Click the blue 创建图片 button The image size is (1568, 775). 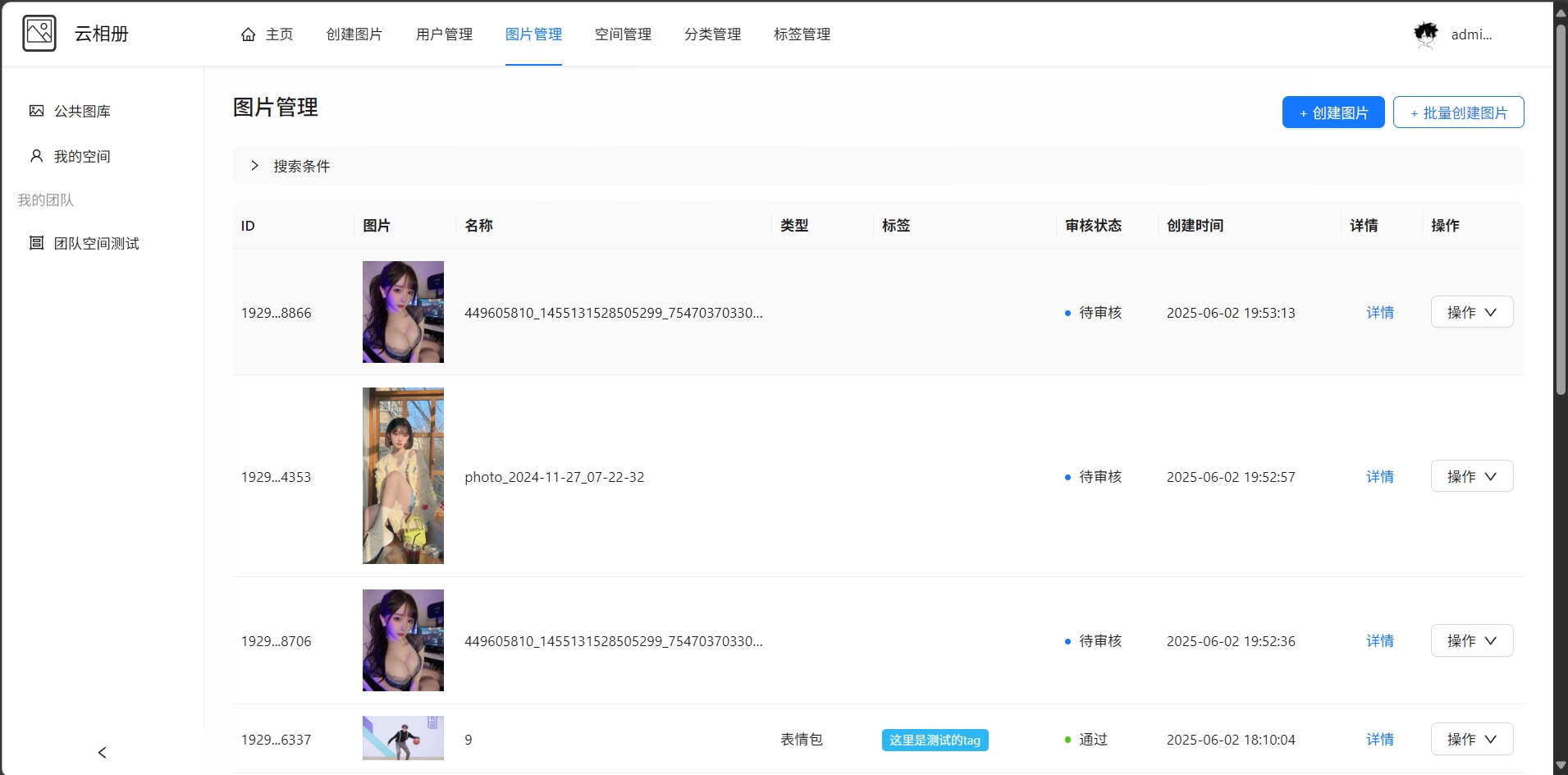pyautogui.click(x=1333, y=112)
